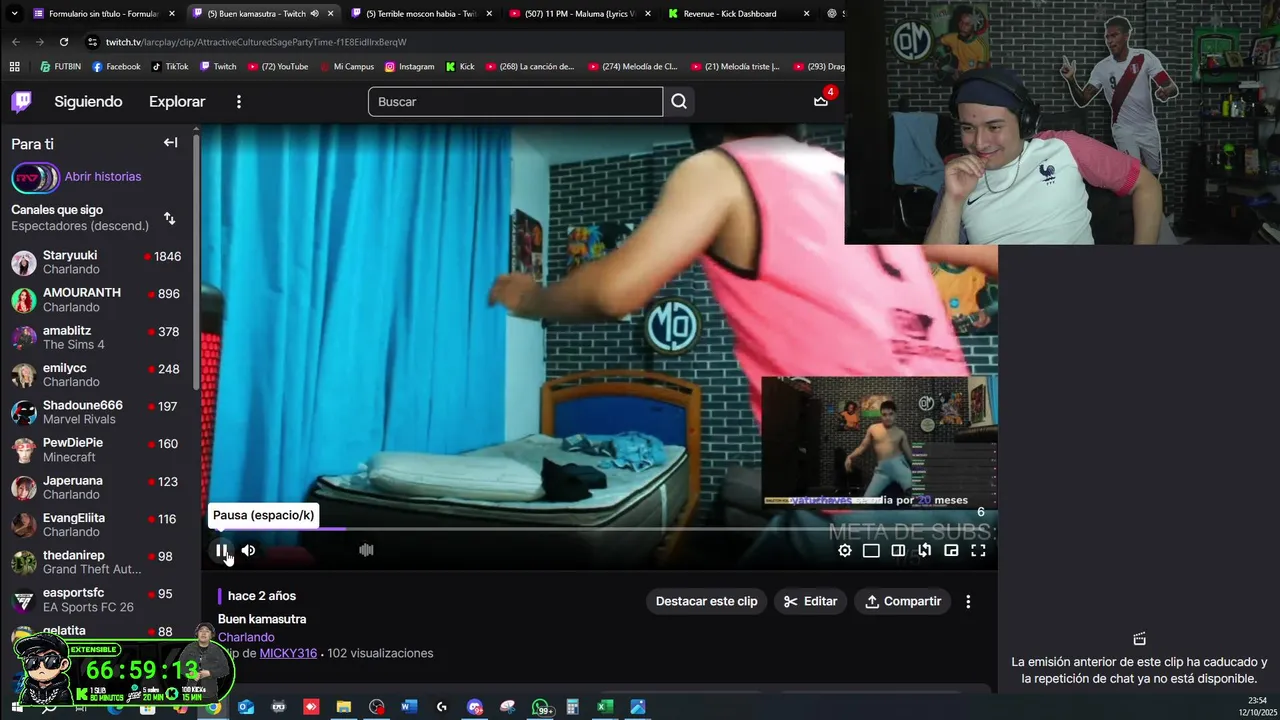Open the FUTBIN bookmark
The image size is (1280, 720).
[61, 67]
